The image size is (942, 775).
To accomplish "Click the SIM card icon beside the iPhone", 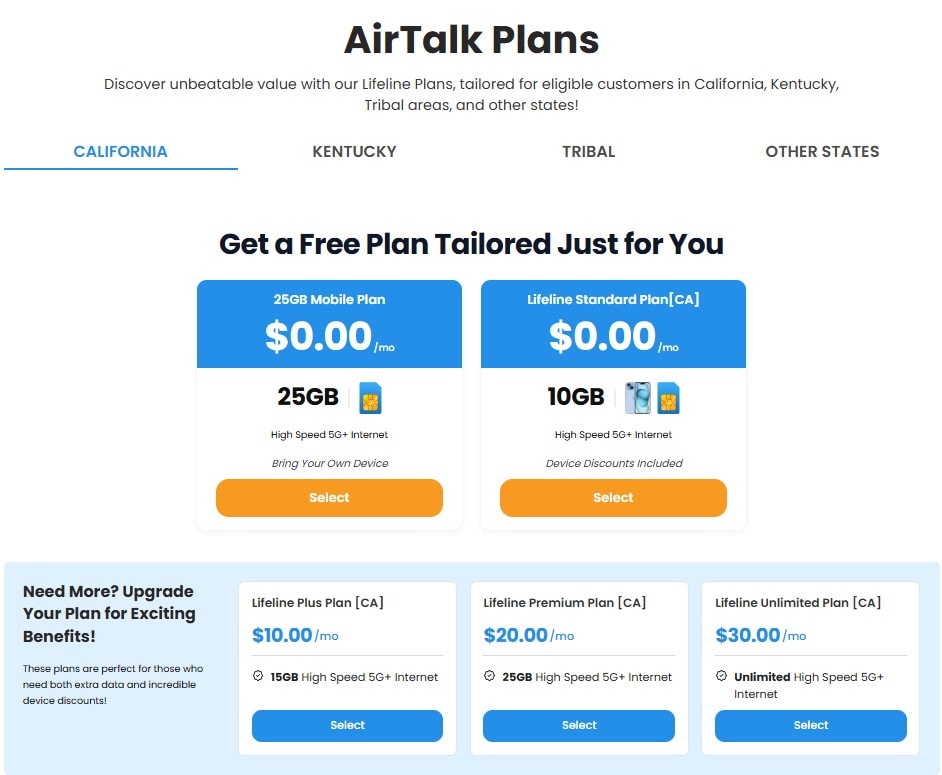I will click(x=668, y=398).
